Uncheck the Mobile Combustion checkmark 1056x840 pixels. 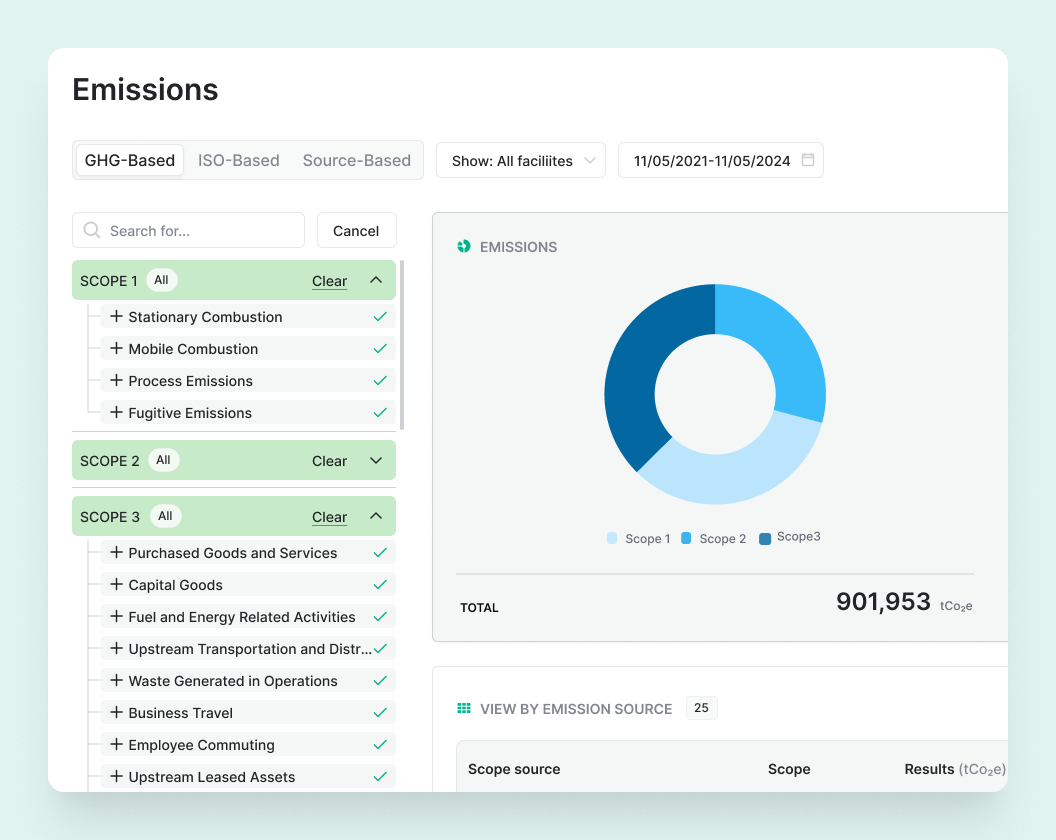pos(380,349)
